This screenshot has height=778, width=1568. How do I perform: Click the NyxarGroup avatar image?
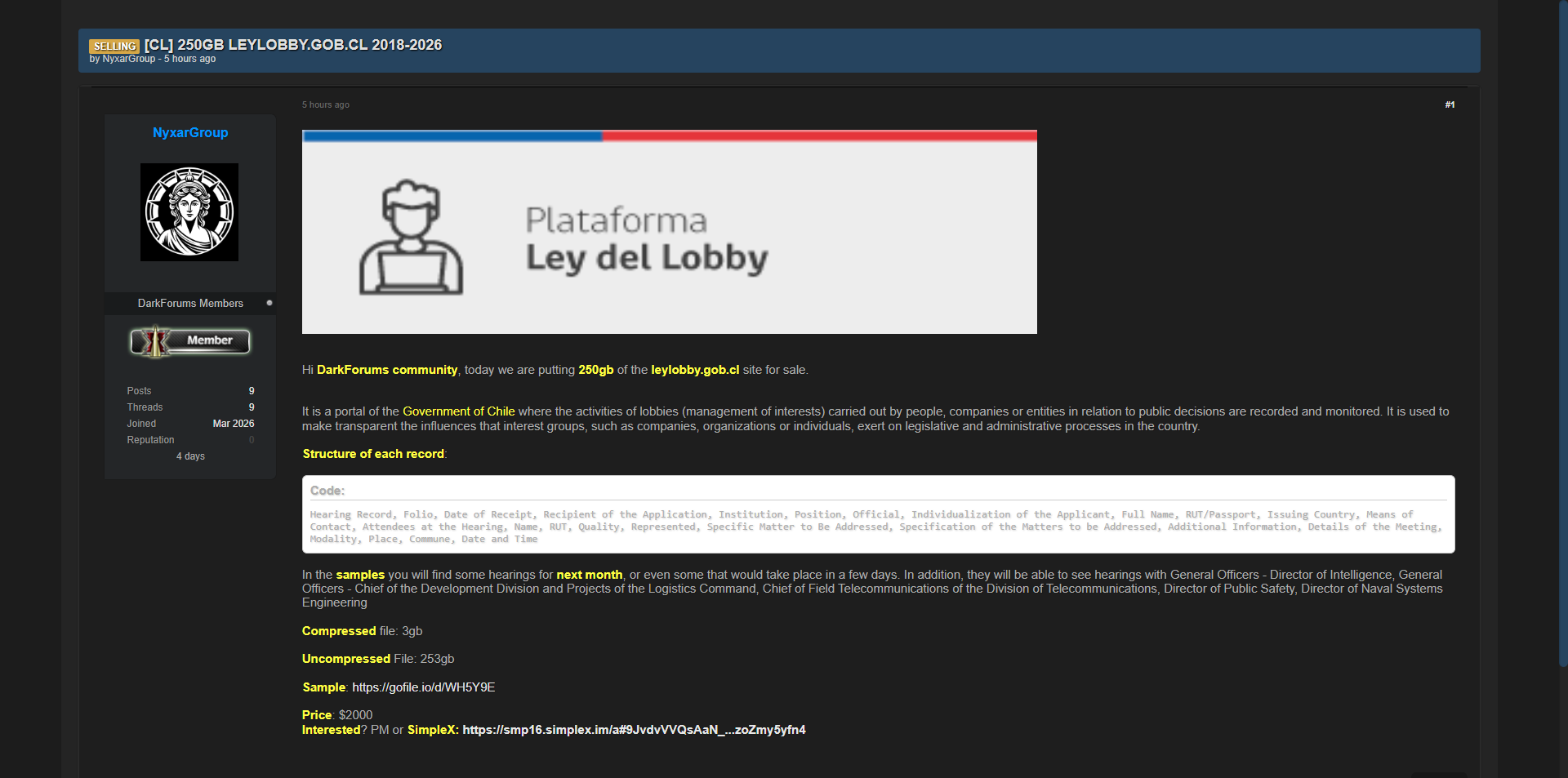pos(189,212)
